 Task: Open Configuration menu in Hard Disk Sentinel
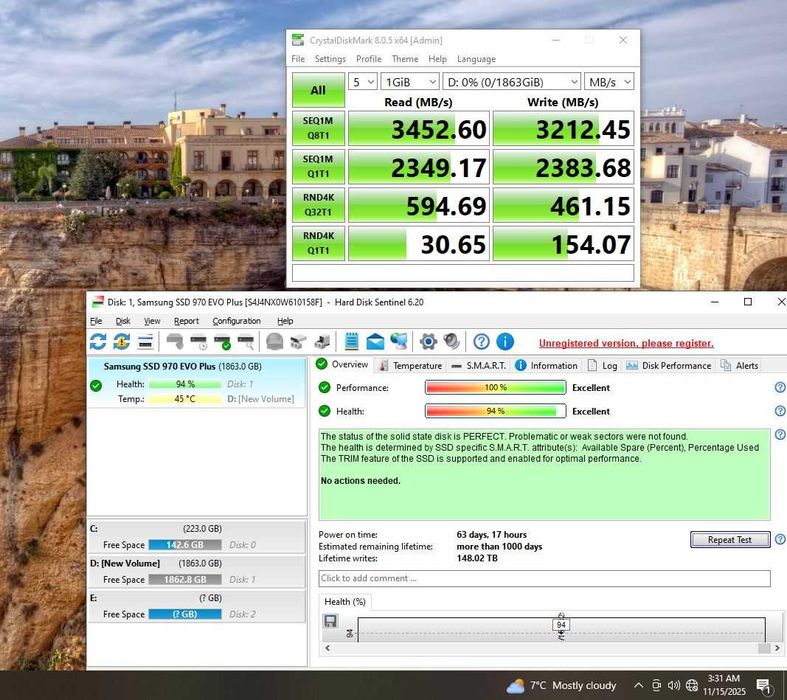pos(236,321)
